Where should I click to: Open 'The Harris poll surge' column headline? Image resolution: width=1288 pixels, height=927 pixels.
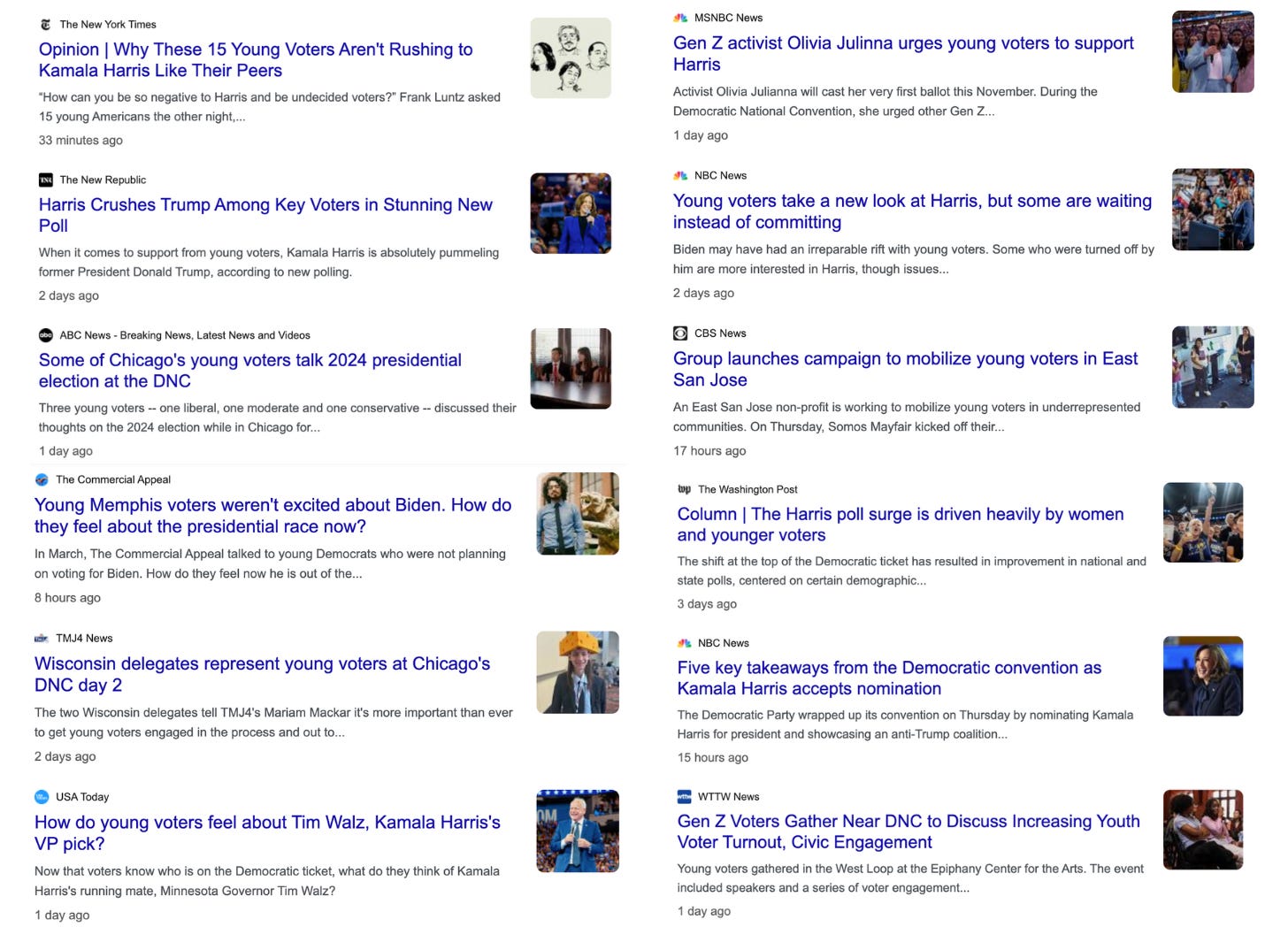click(901, 525)
